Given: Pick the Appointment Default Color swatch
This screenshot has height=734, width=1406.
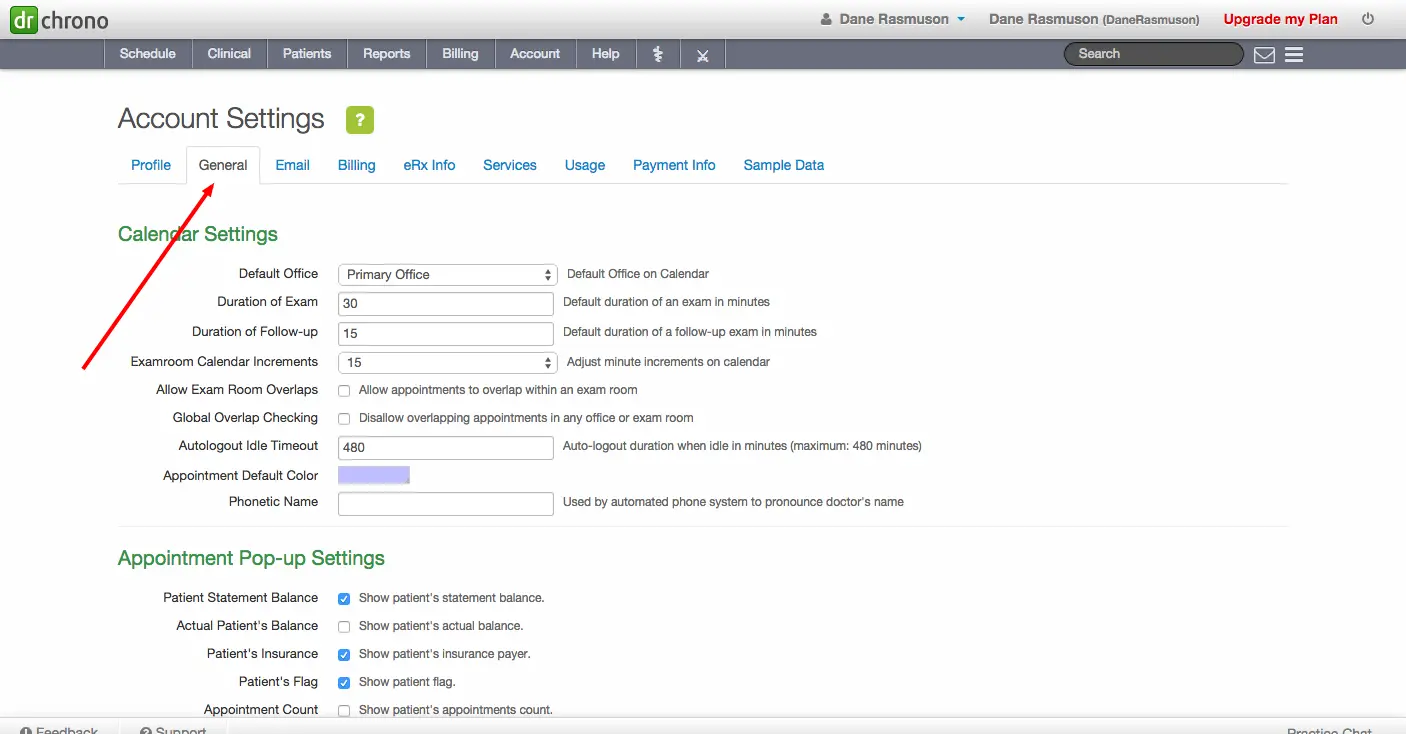Looking at the screenshot, I should (373, 475).
